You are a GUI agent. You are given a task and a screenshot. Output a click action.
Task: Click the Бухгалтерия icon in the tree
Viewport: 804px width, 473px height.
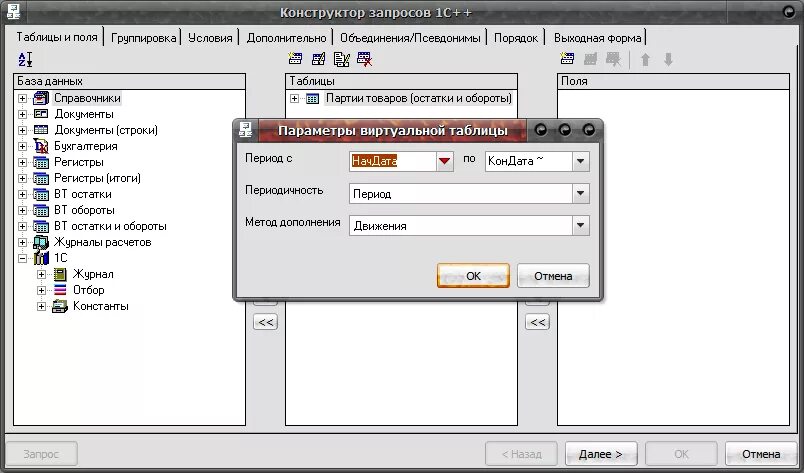pos(41,146)
